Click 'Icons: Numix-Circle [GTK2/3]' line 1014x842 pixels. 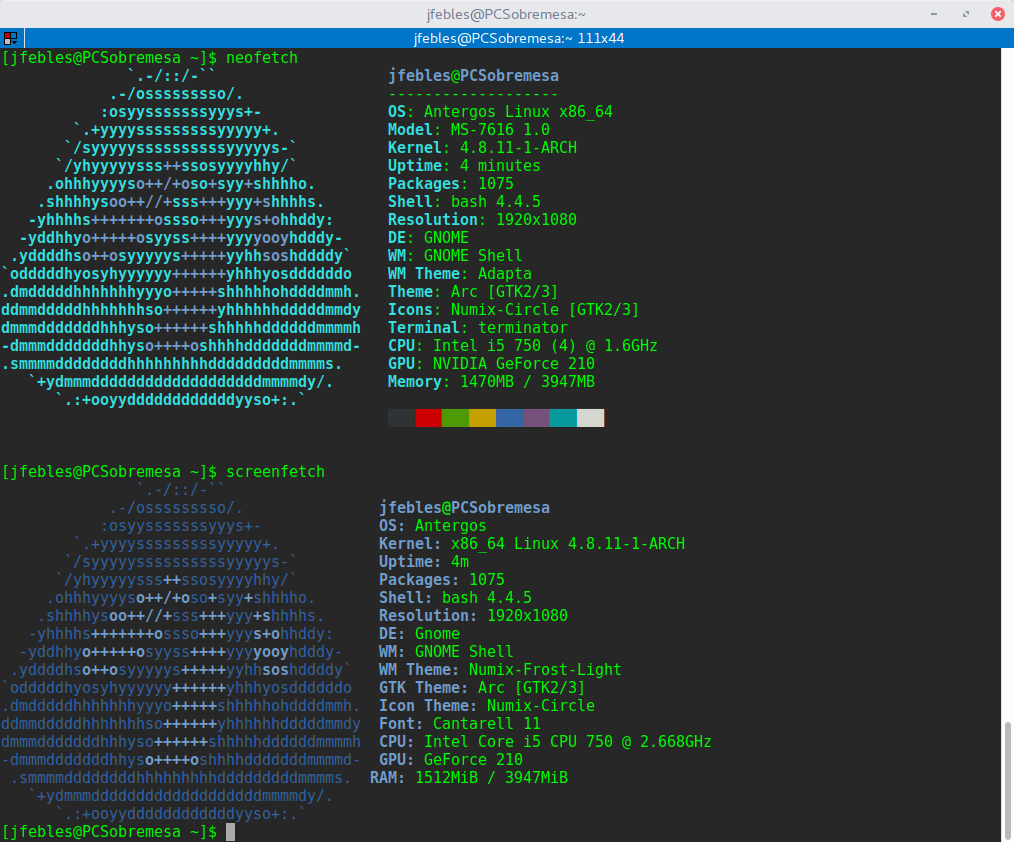[513, 310]
